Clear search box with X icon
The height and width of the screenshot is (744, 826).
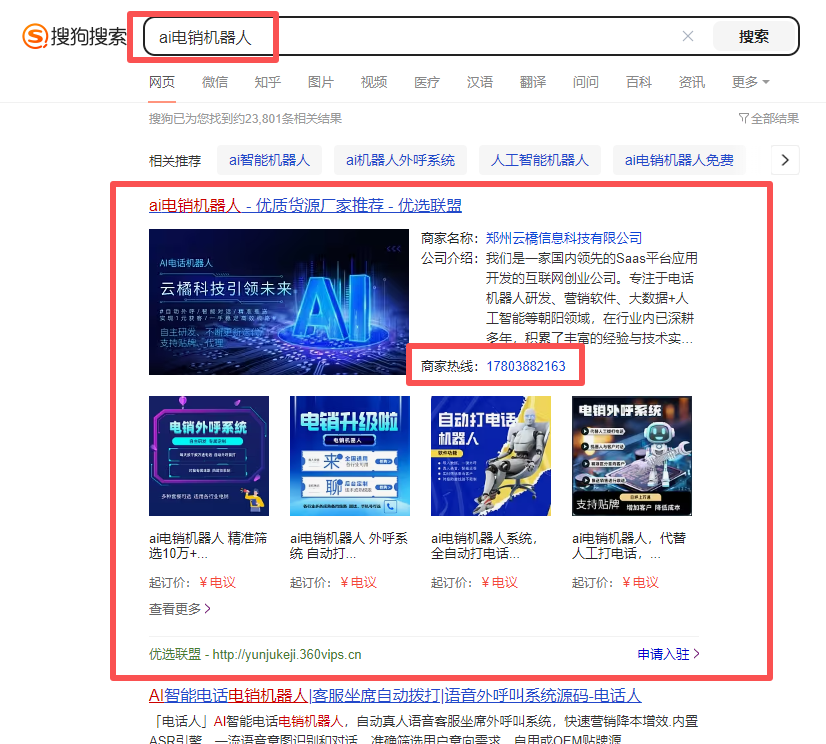pos(688,37)
